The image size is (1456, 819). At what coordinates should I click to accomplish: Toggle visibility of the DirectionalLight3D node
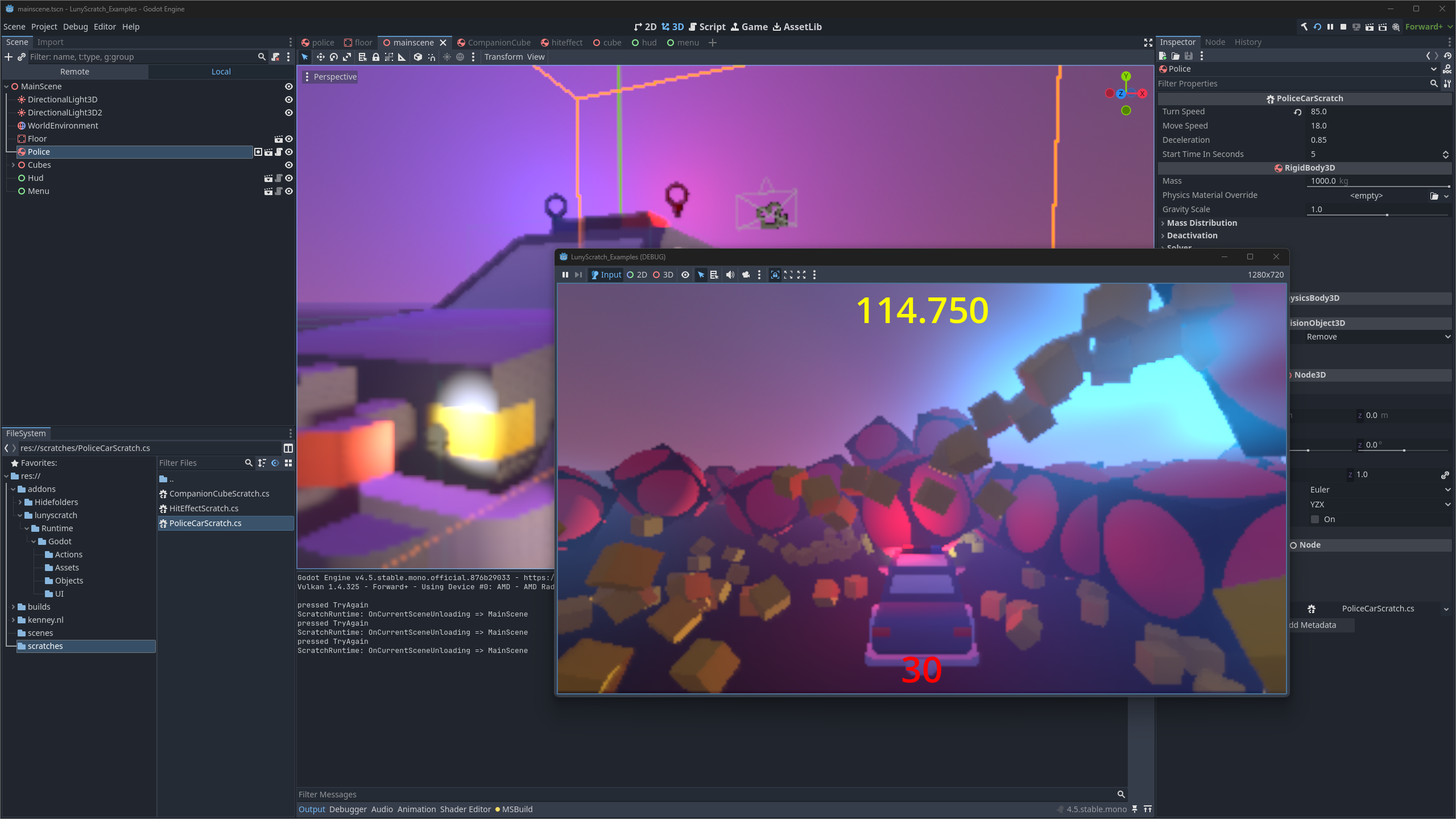pos(288,100)
